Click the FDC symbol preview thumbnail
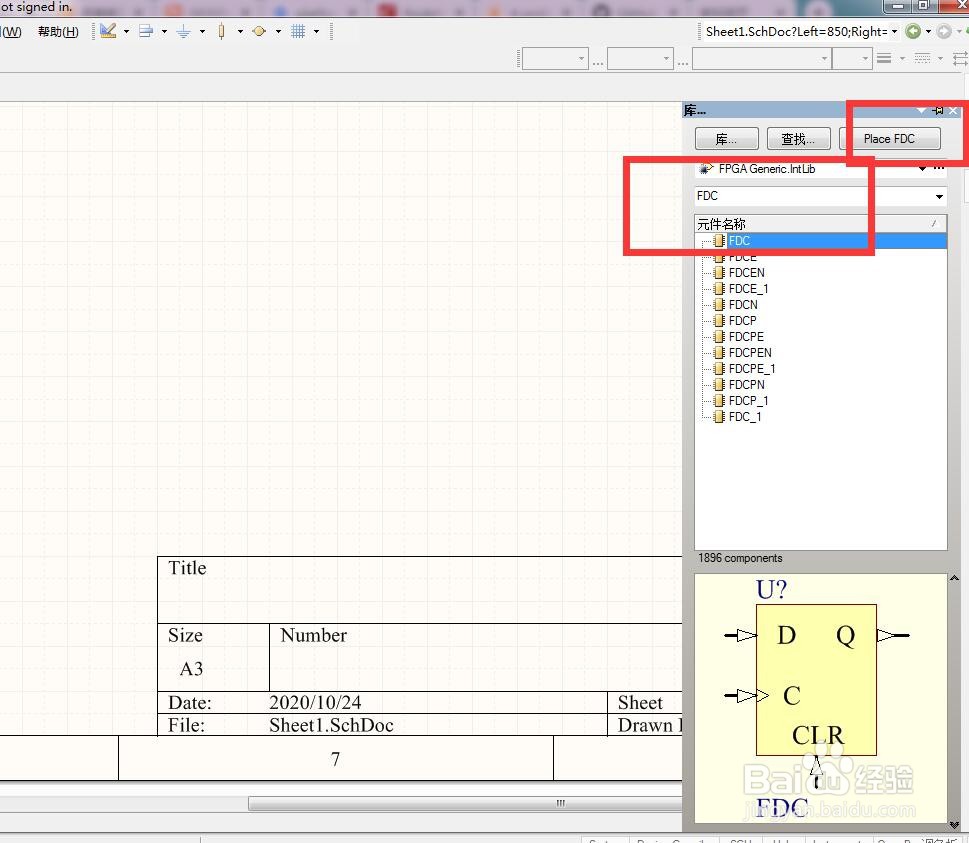 [x=821, y=698]
